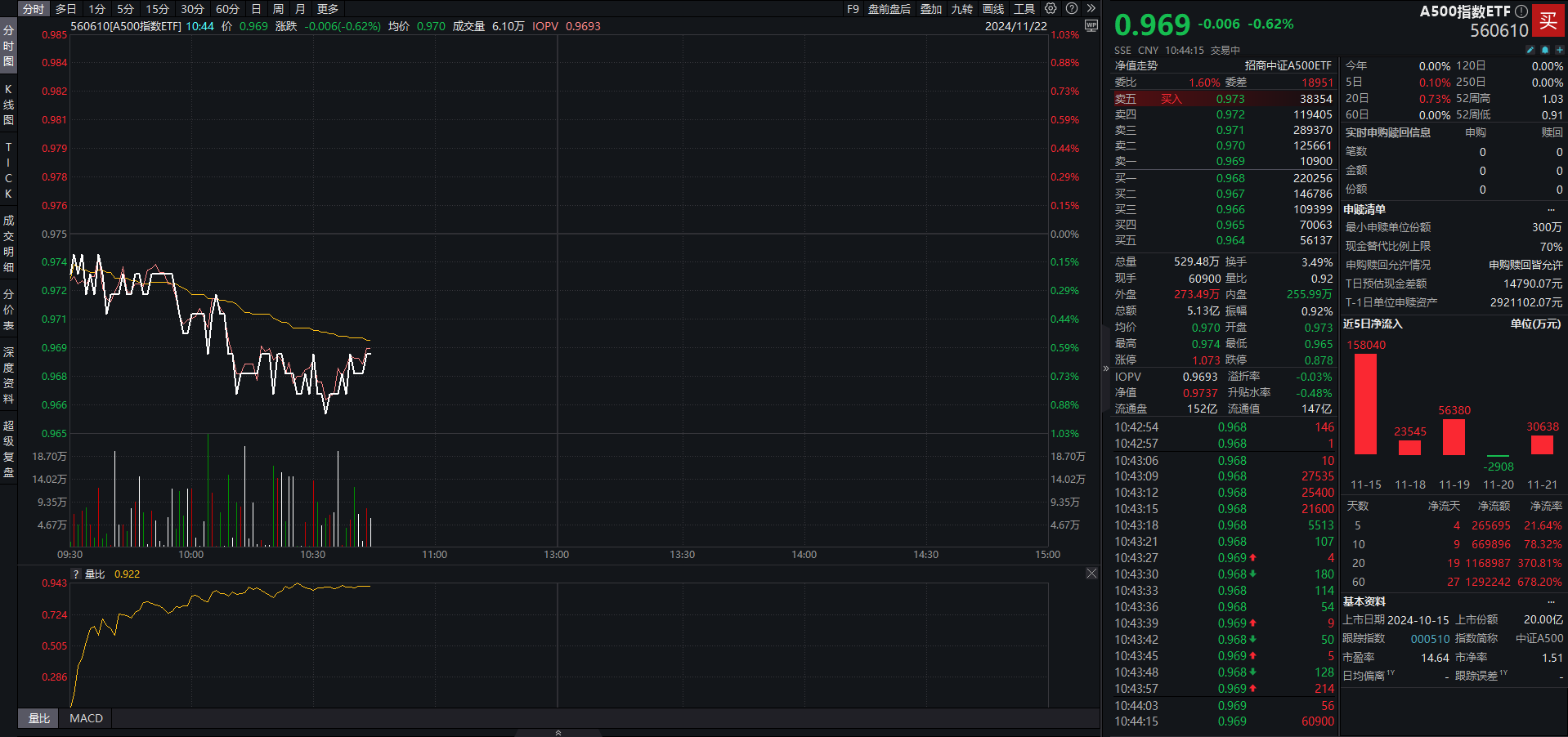1568x737 pixels.
Task: Click the WP monitor icon below toolbar
Action: (1091, 26)
